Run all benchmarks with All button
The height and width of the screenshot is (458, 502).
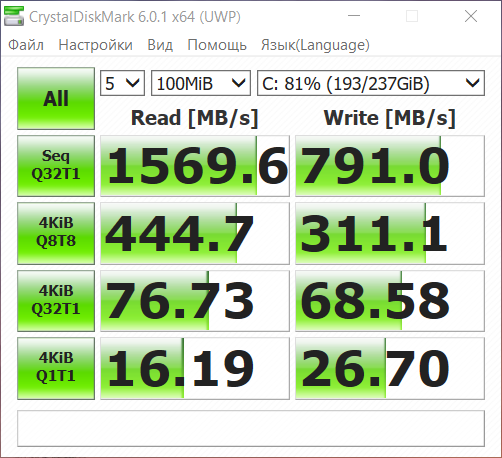[56, 98]
